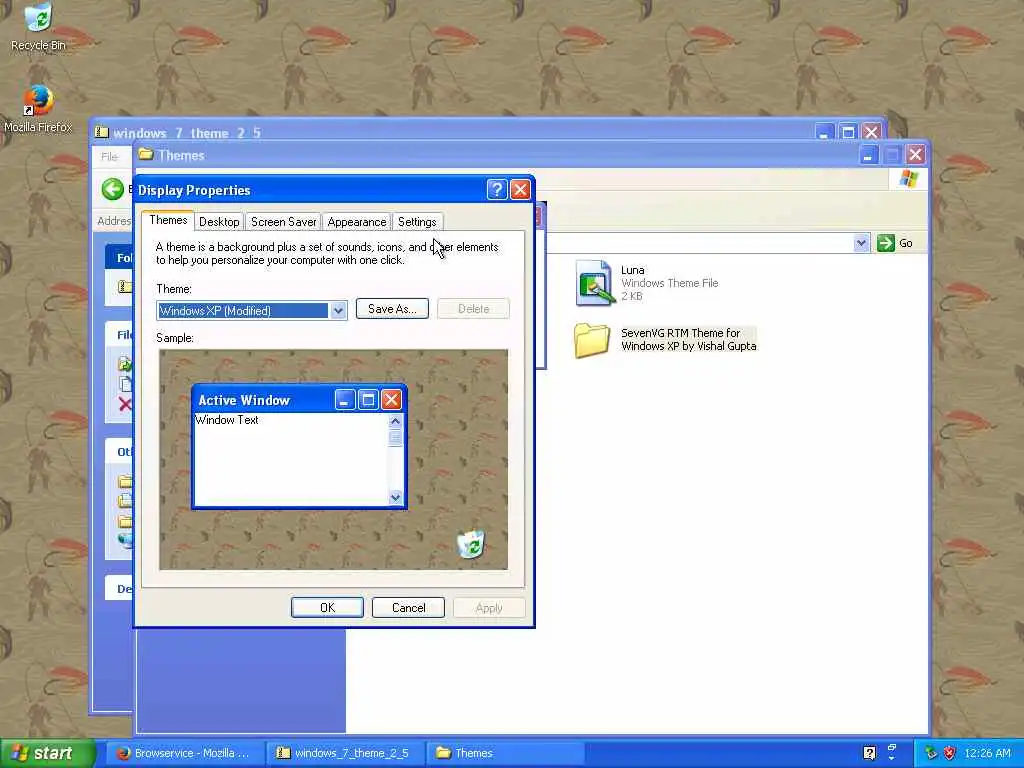Click the Luna file name text

[632, 270]
